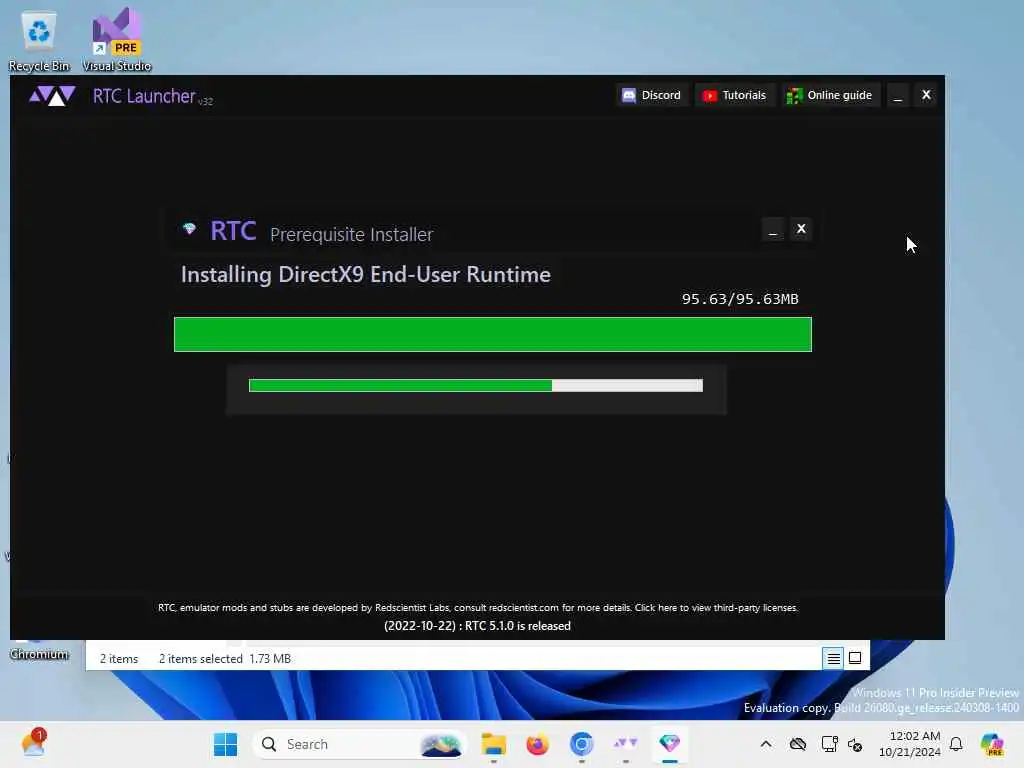
Task: Open the Copilot Preview taskbar icon
Action: coord(993,744)
